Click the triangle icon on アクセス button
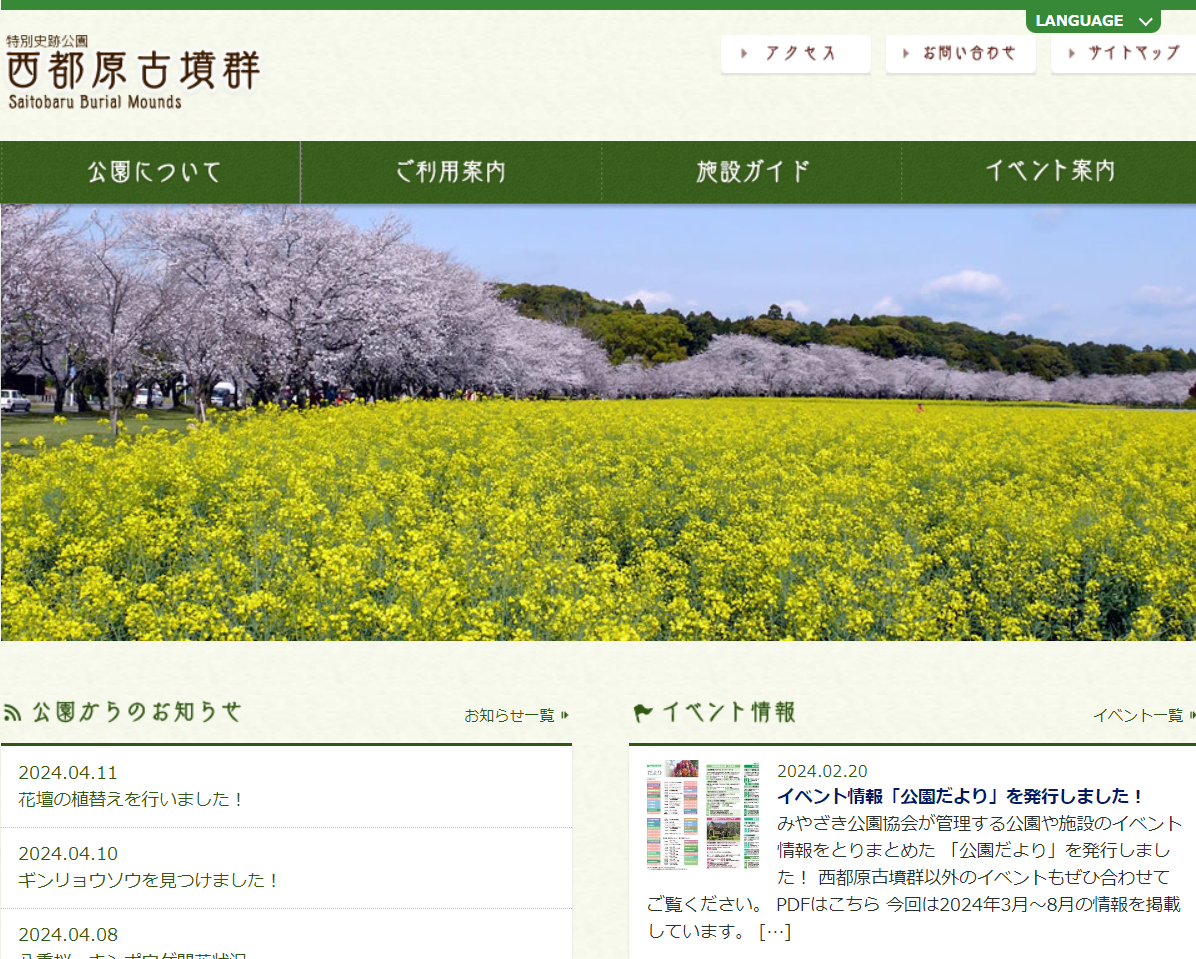This screenshot has width=1196, height=959. pos(745,54)
